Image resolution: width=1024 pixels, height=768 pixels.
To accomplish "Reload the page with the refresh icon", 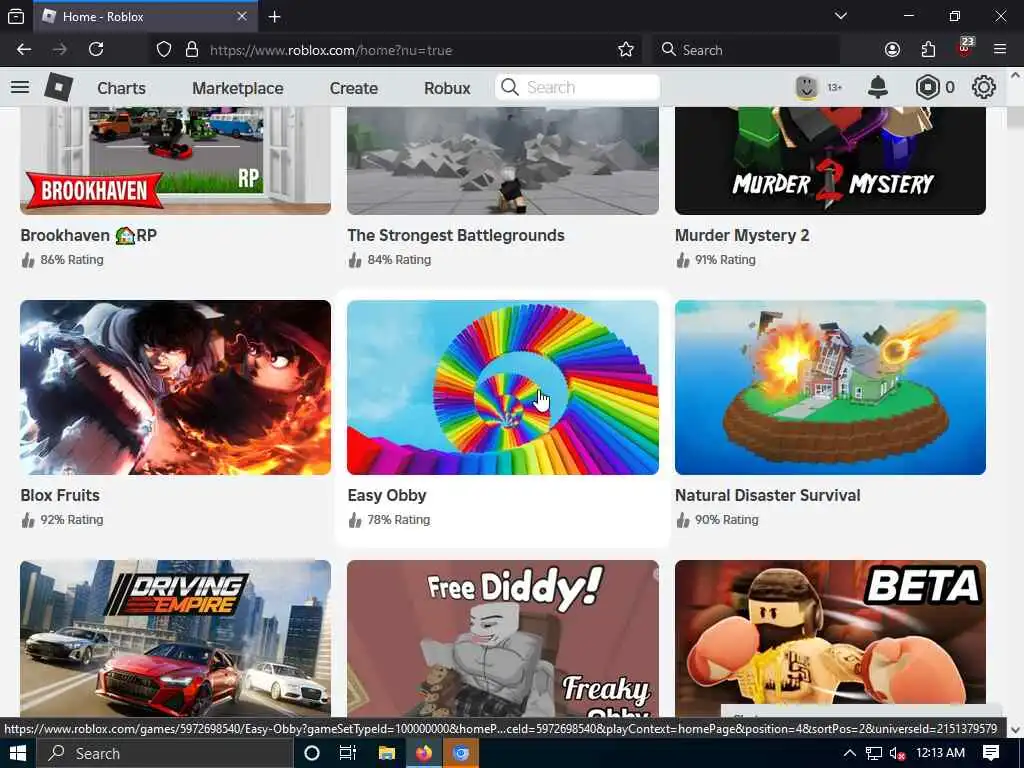I will pyautogui.click(x=96, y=49).
